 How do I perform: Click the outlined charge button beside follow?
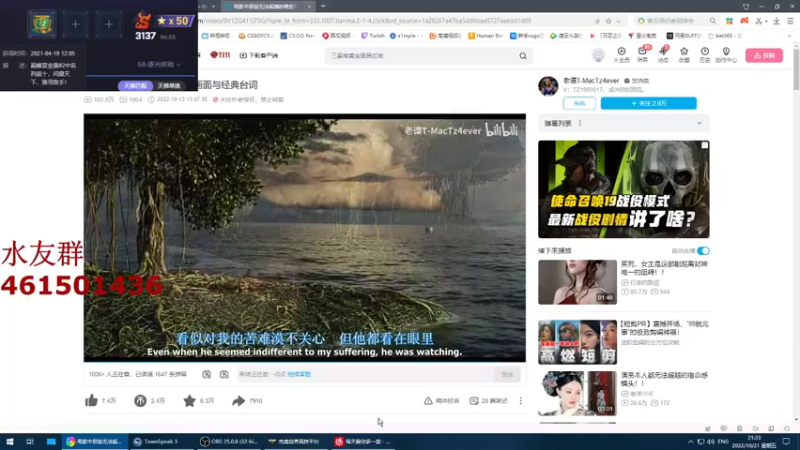coord(579,103)
